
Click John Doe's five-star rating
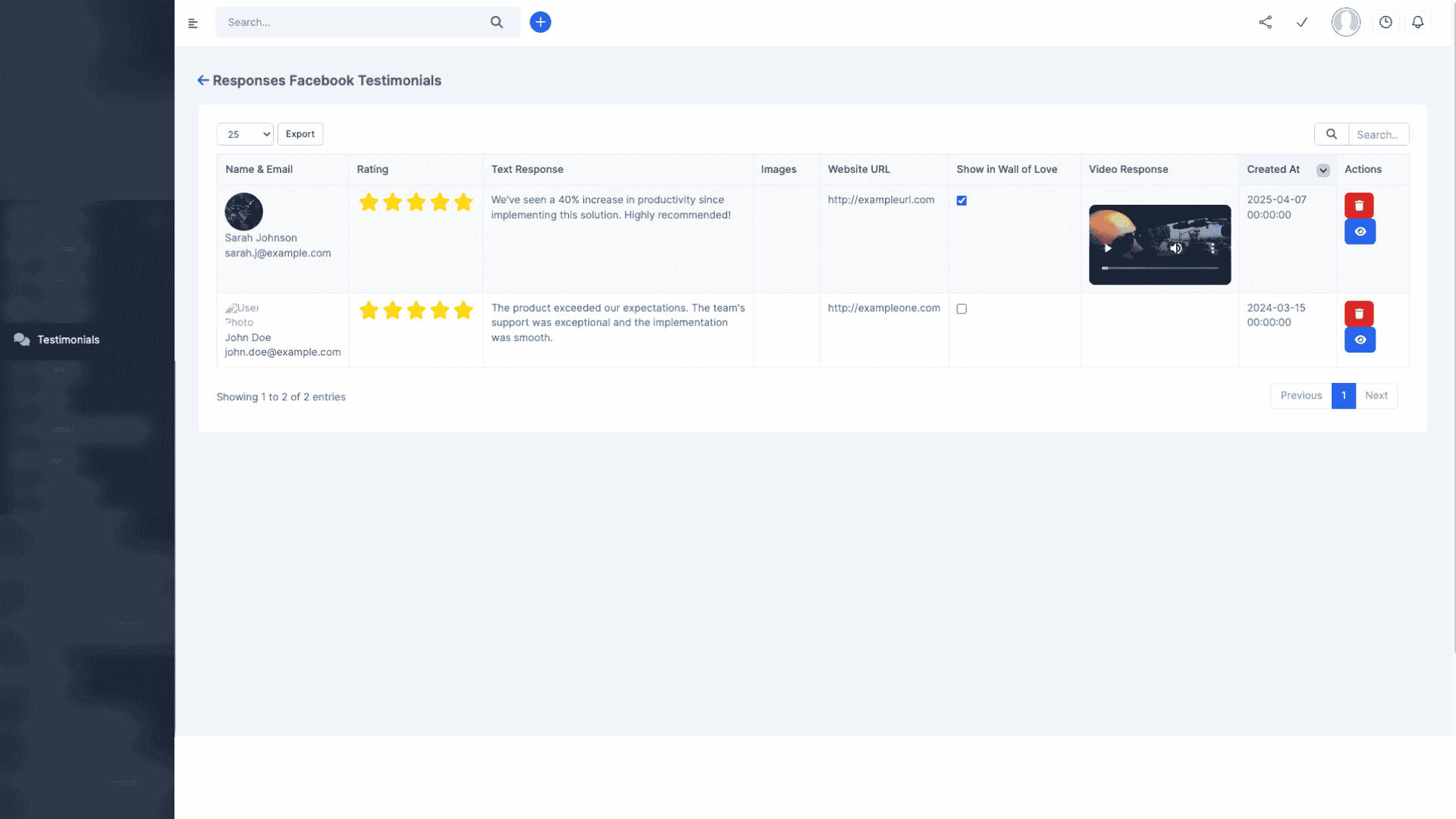click(416, 310)
